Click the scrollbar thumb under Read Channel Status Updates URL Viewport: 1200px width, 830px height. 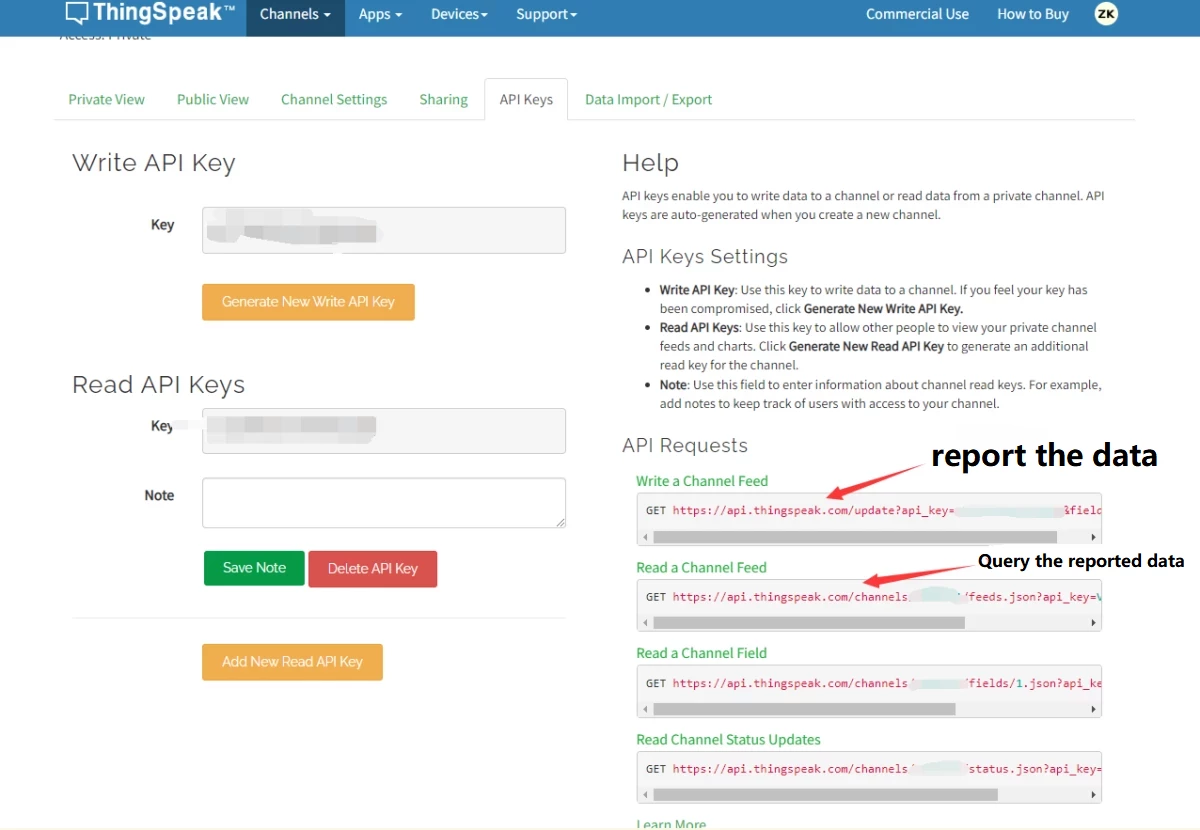coord(826,795)
